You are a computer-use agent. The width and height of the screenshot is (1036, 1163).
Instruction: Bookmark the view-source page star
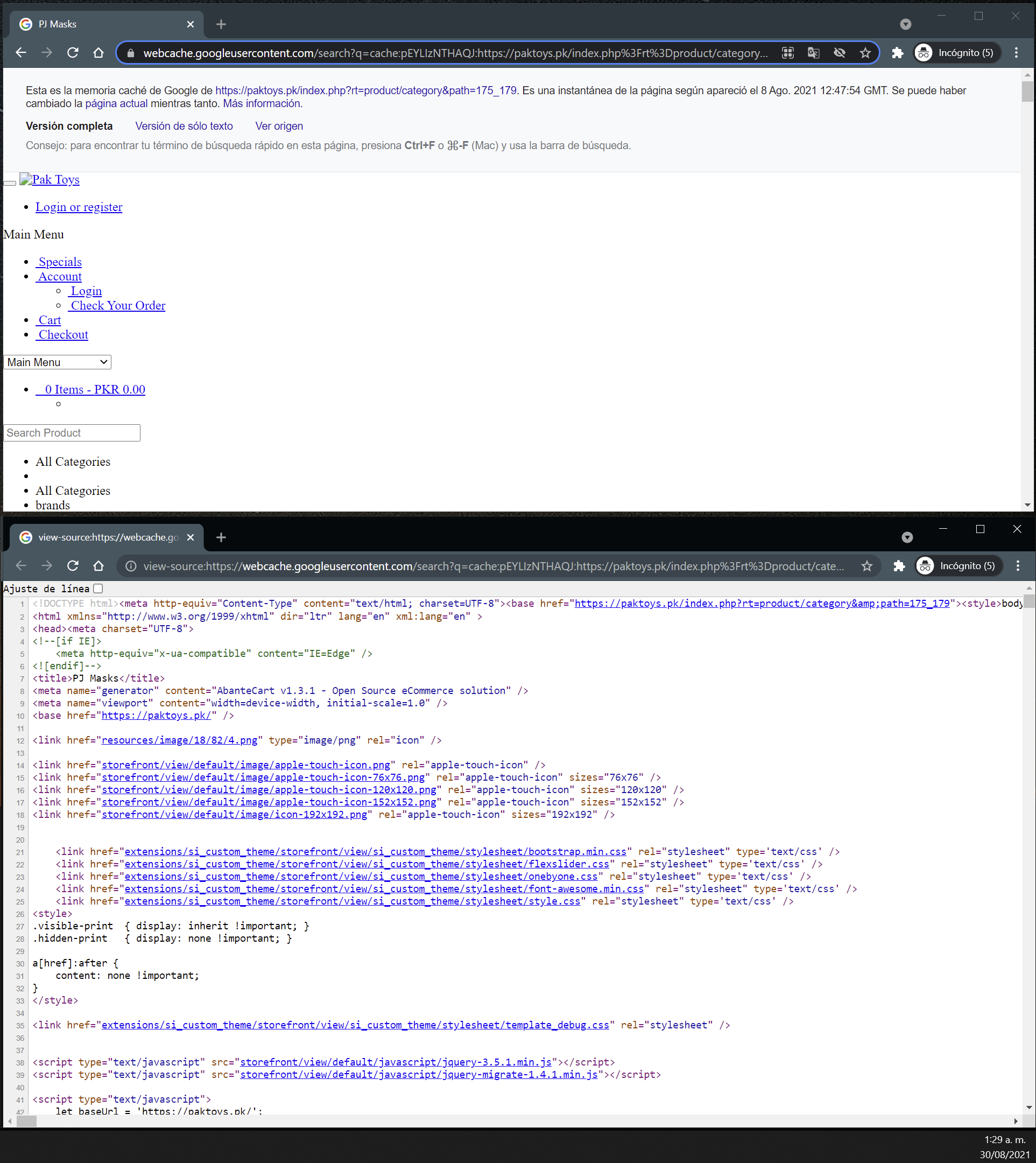coord(867,566)
